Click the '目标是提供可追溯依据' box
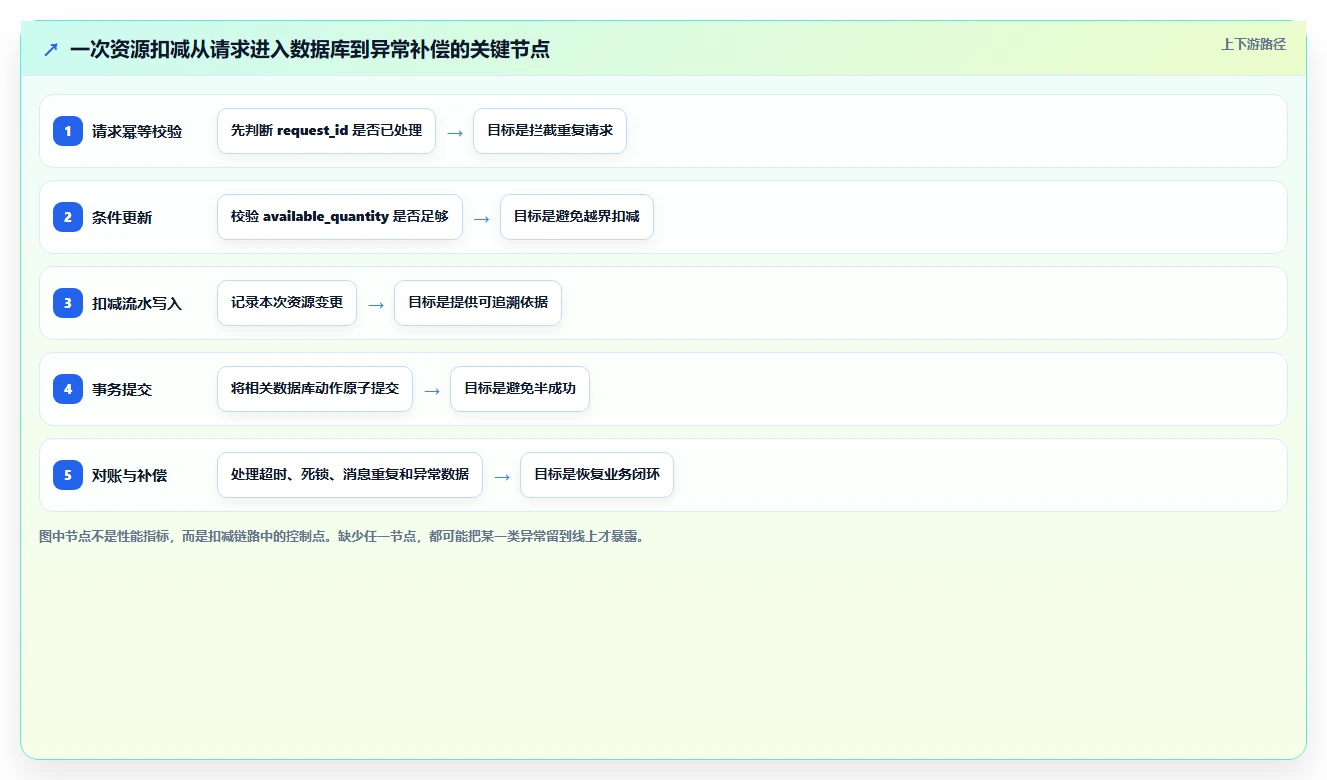Screen dimensions: 1327x780 tap(478, 303)
